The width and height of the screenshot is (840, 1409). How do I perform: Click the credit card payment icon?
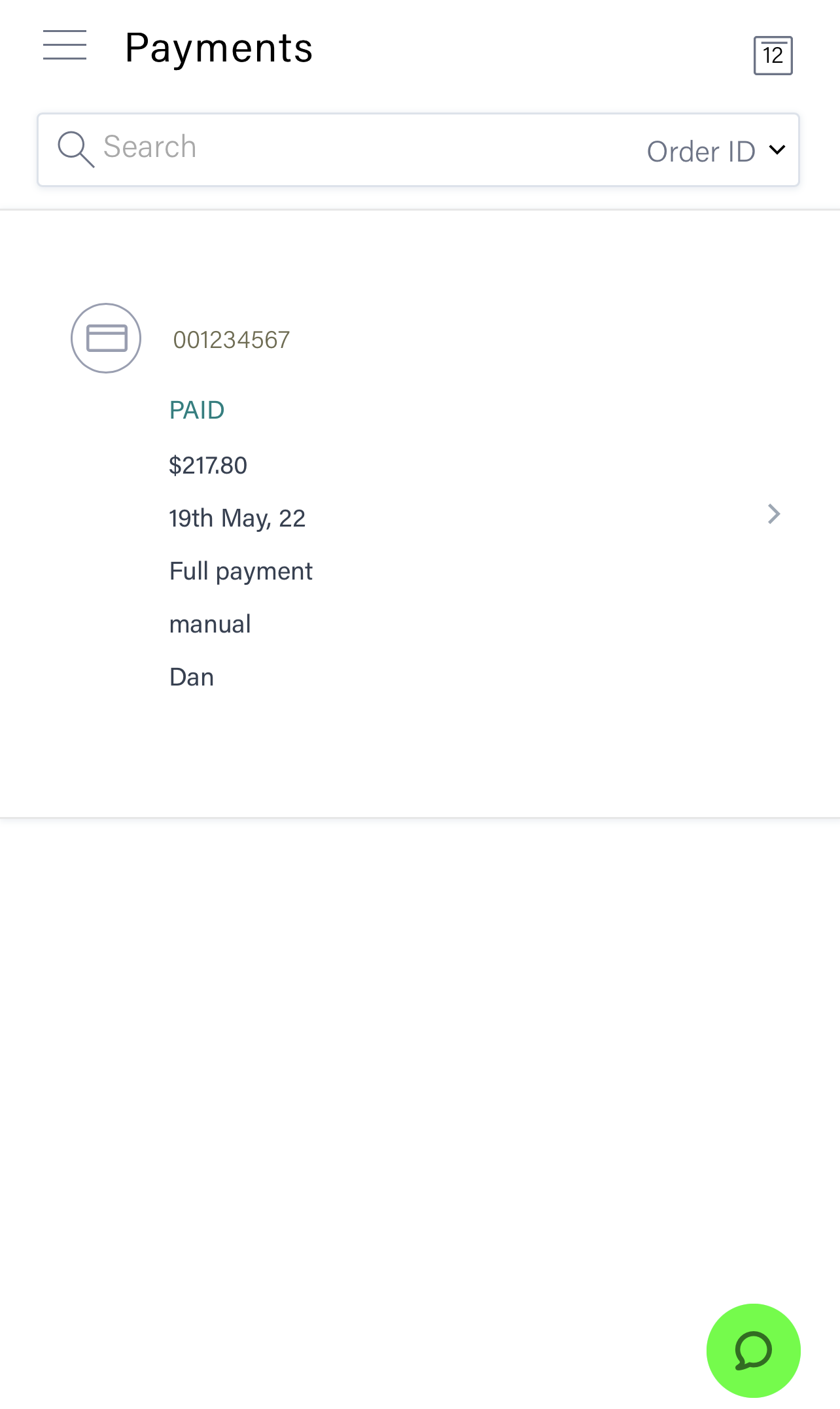(x=106, y=338)
